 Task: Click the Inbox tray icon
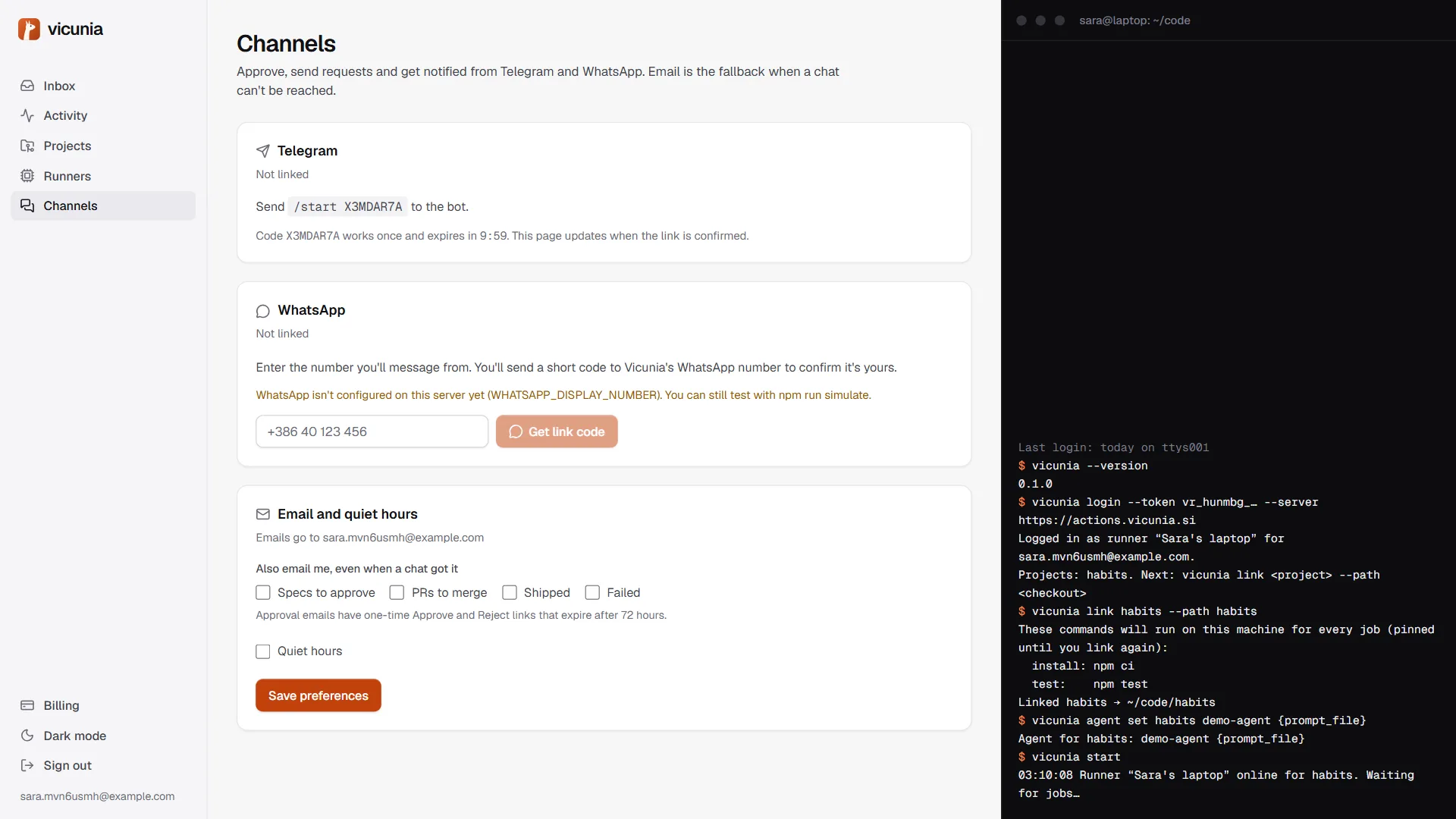27,86
